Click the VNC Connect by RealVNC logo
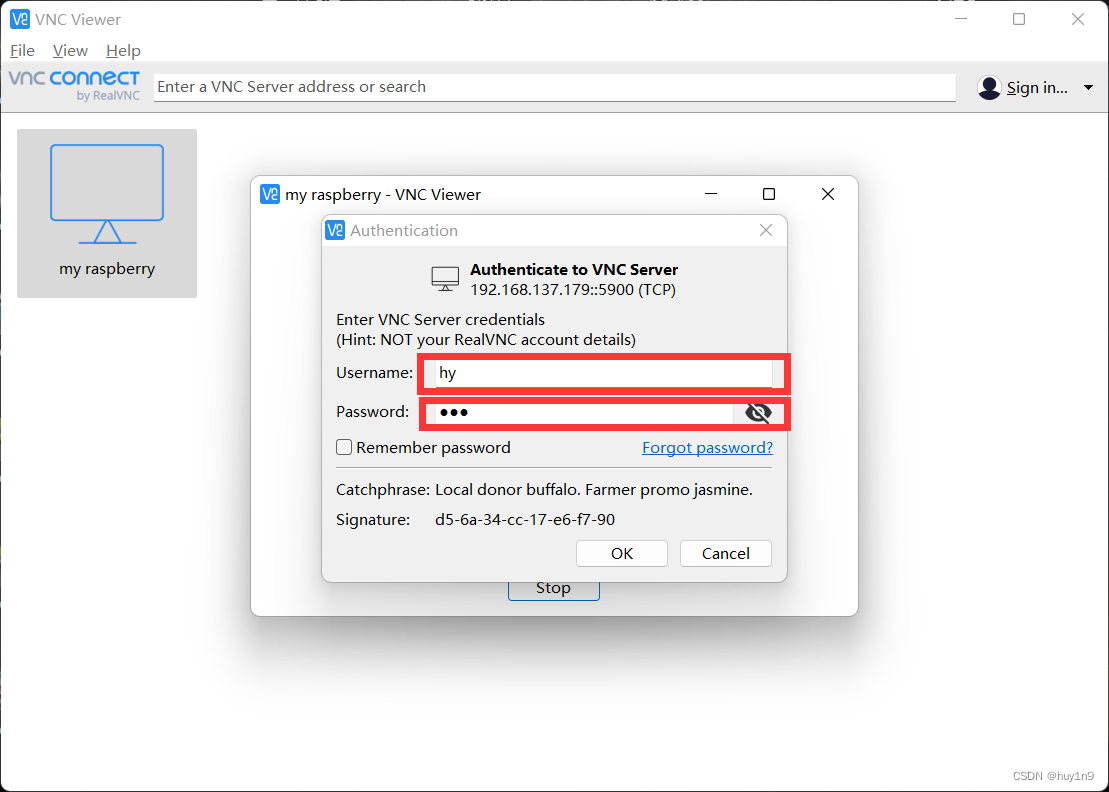1109x792 pixels. (74, 86)
